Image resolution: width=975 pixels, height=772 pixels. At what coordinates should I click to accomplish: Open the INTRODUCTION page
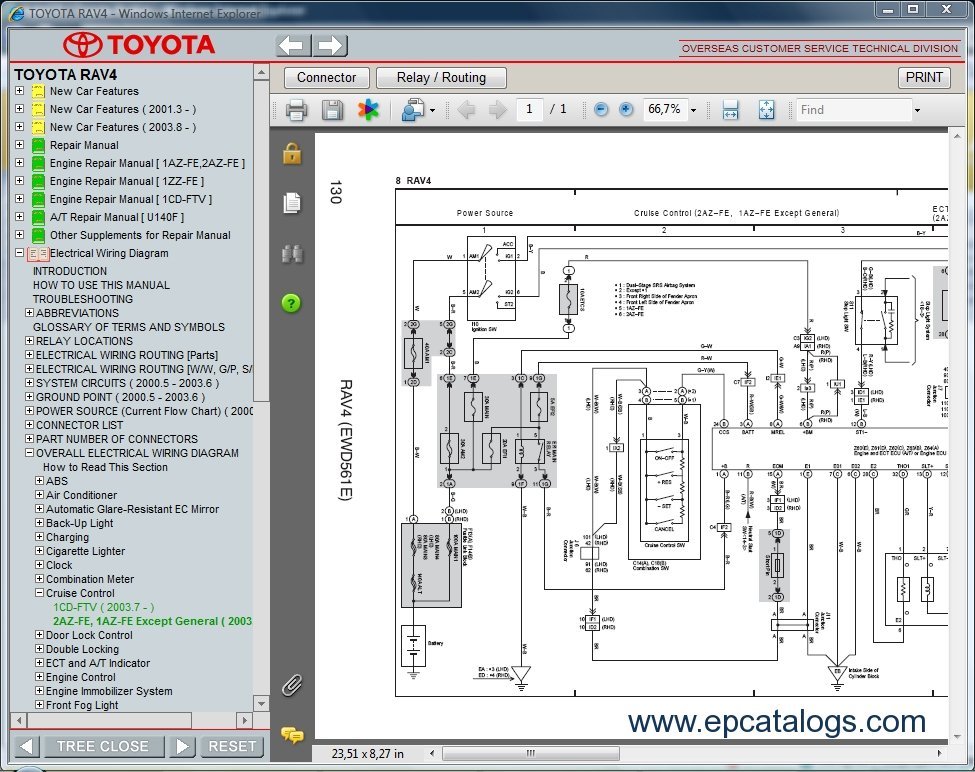pos(70,271)
